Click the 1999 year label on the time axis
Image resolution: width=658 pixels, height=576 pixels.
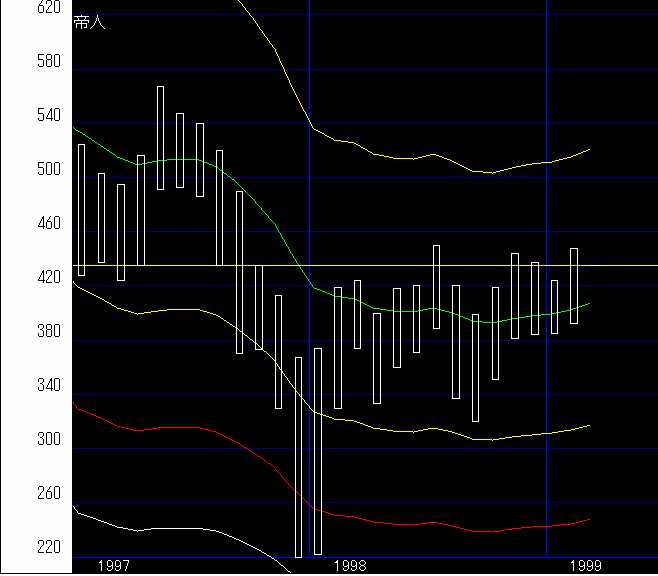coord(586,566)
